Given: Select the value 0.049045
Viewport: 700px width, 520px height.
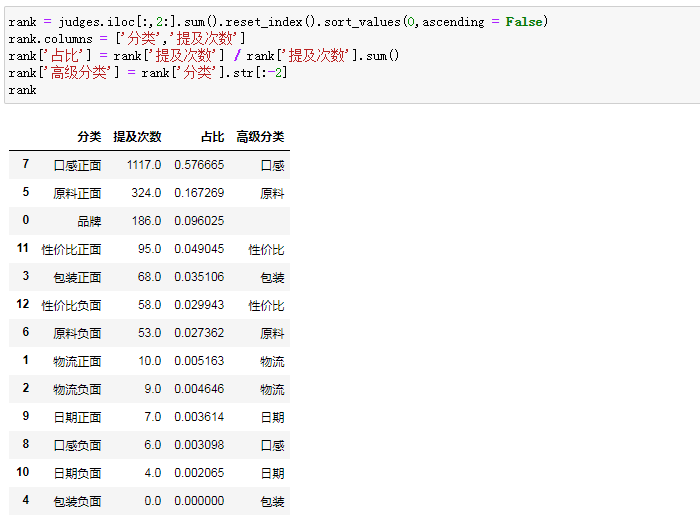Looking at the screenshot, I should click(x=199, y=249).
